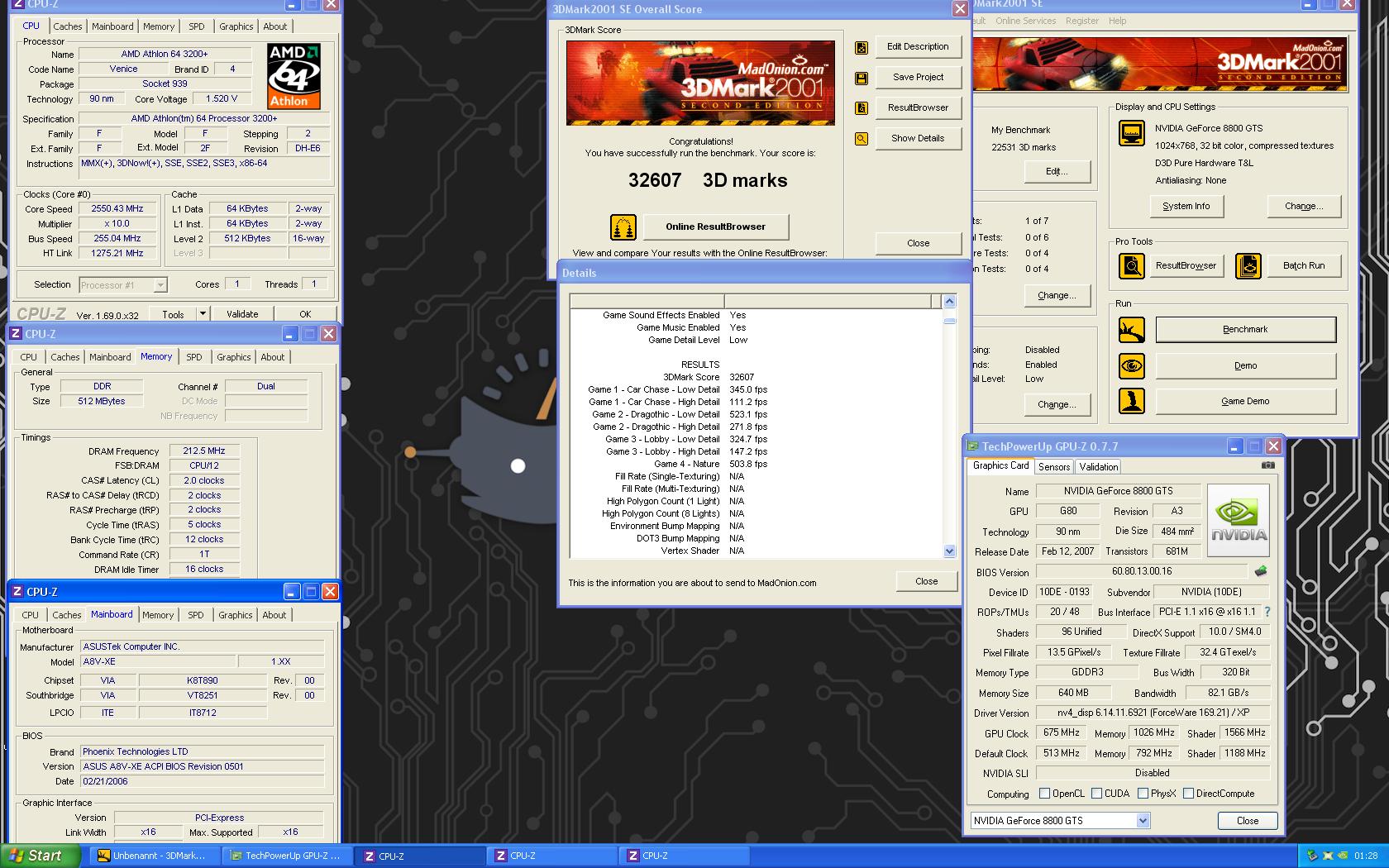Click Close in the Details dialog
Image resolution: width=1389 pixels, height=868 pixels.
927,581
